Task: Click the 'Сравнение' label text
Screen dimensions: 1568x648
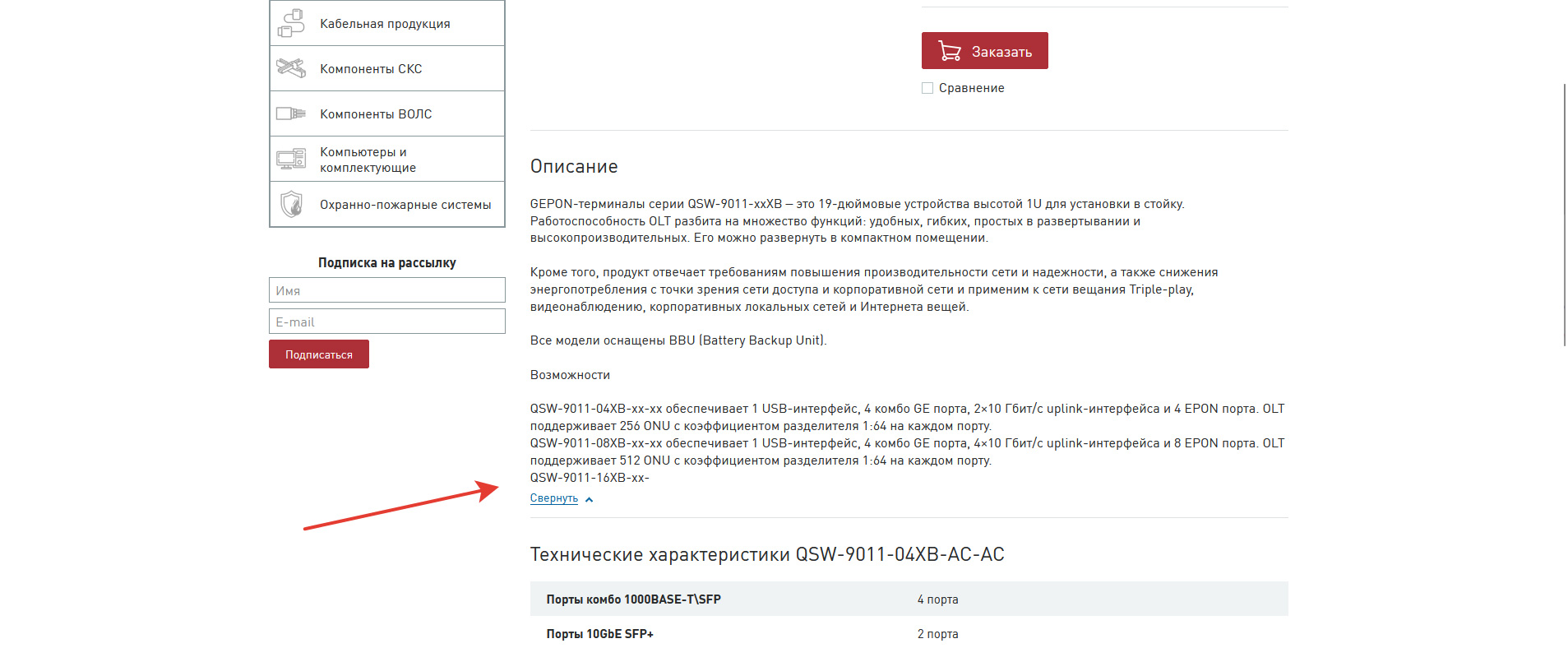Action: pyautogui.click(x=972, y=88)
